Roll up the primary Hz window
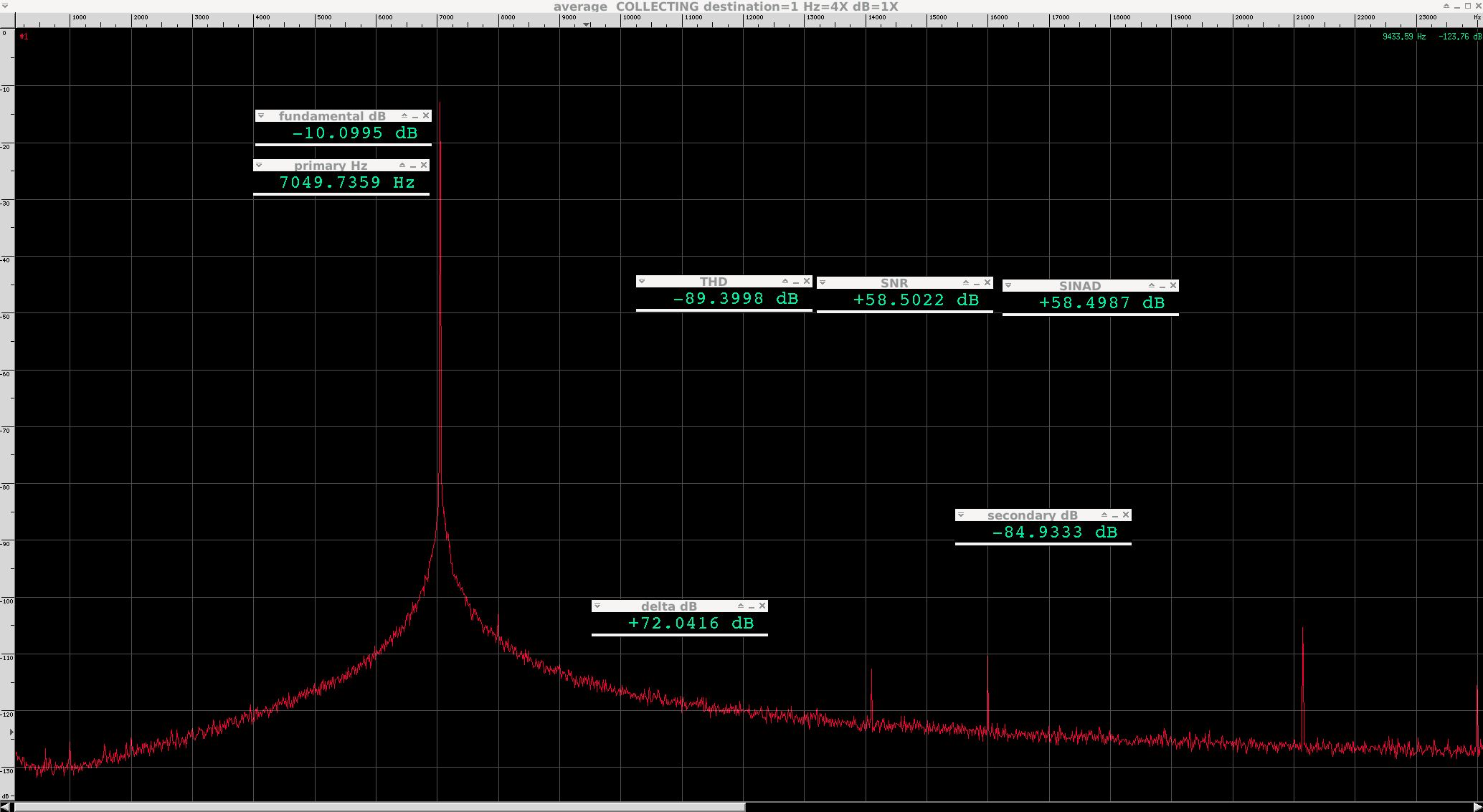The width and height of the screenshot is (1483, 812). tap(402, 165)
